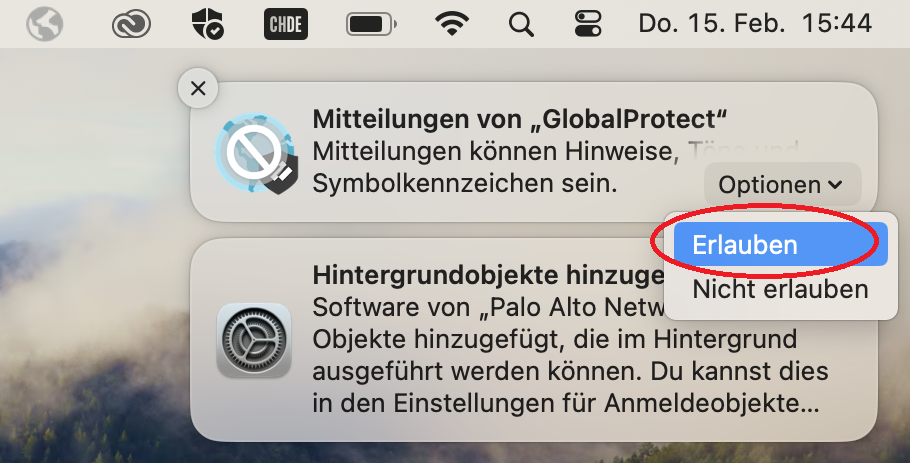Open the Creative Cloud menu bar icon
This screenshot has height=463, width=910.
tap(131, 25)
